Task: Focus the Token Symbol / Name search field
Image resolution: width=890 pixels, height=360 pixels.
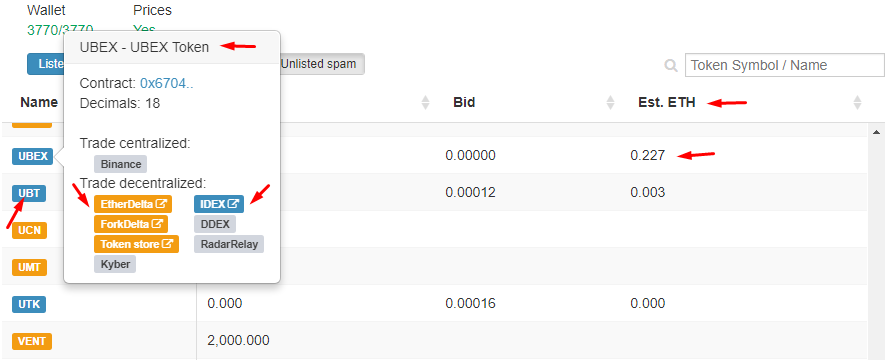Action: point(785,65)
